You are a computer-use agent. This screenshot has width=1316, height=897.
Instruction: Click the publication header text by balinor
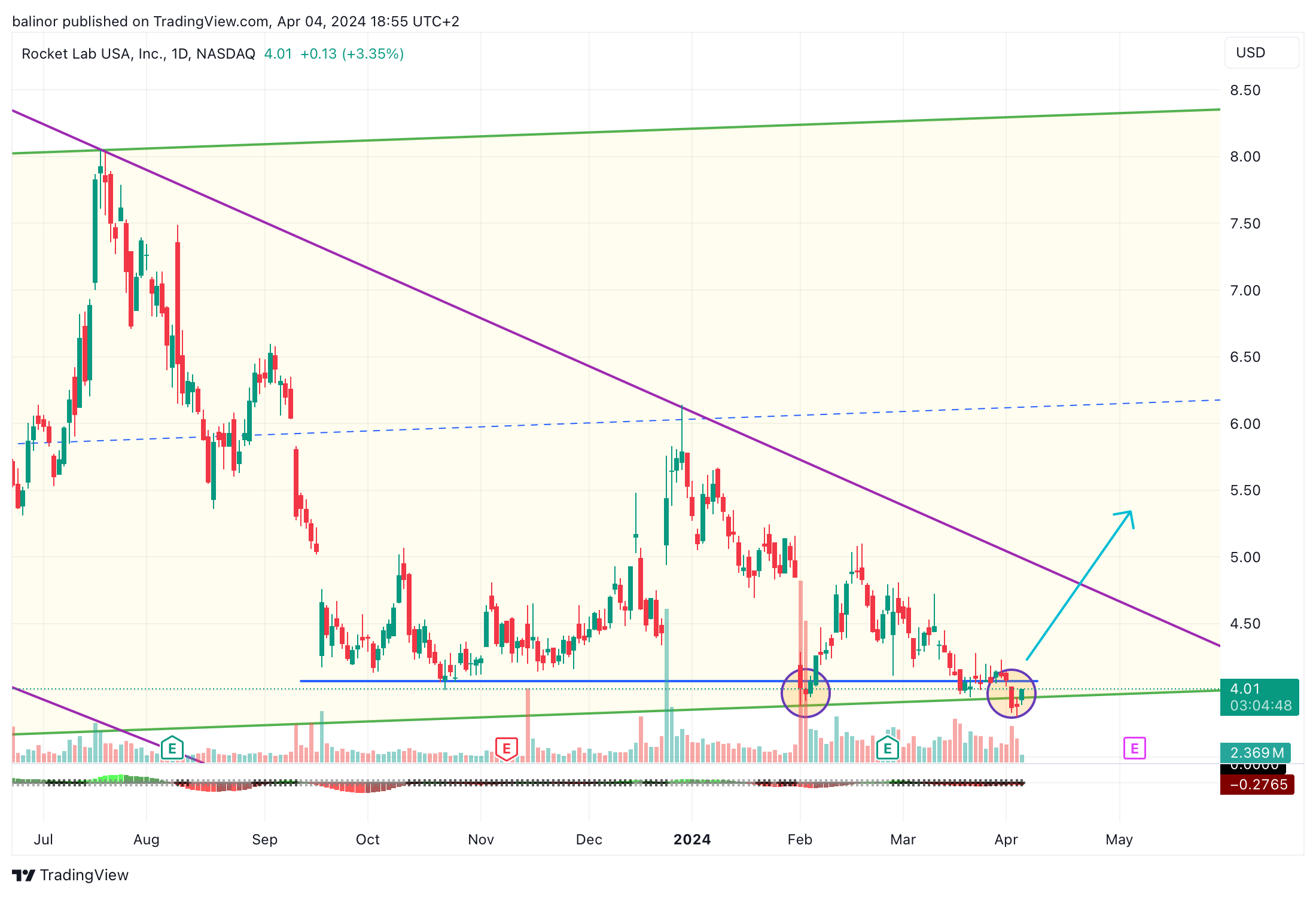(x=236, y=22)
